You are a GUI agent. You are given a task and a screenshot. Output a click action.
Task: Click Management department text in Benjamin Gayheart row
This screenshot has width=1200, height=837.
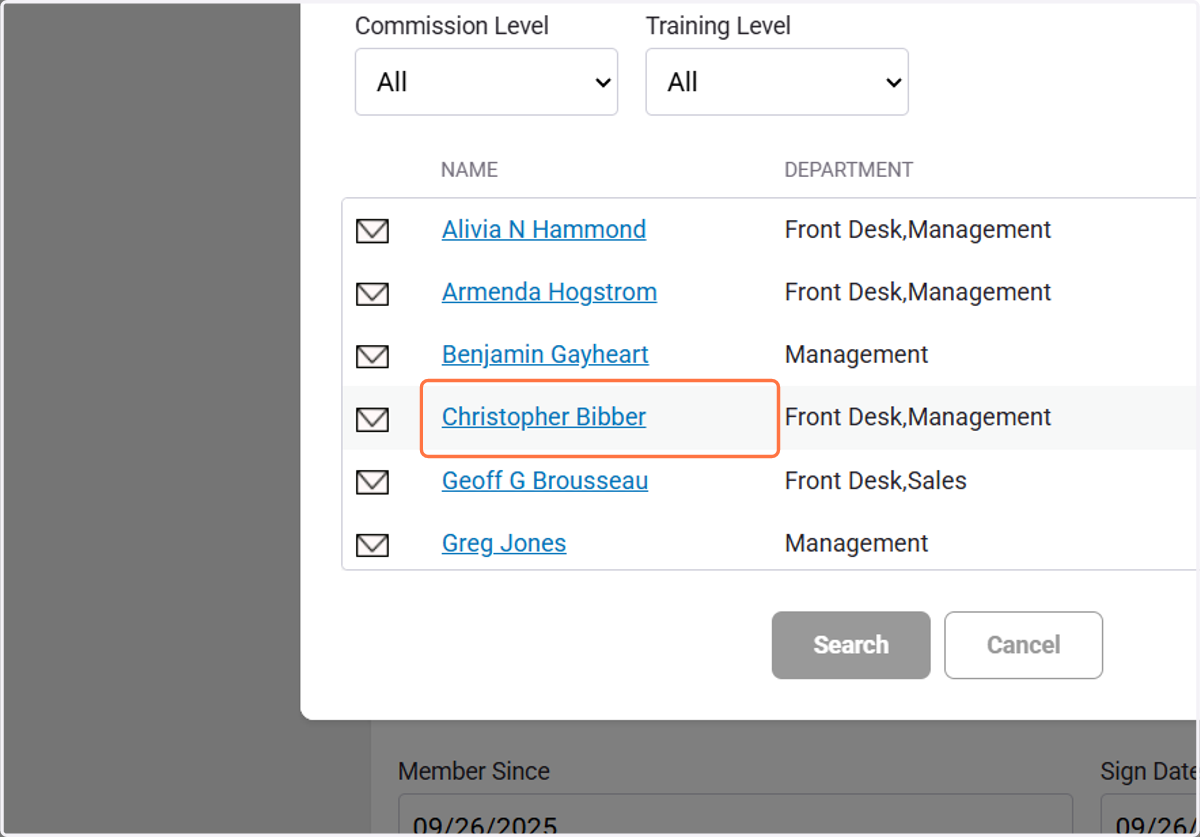coord(856,354)
